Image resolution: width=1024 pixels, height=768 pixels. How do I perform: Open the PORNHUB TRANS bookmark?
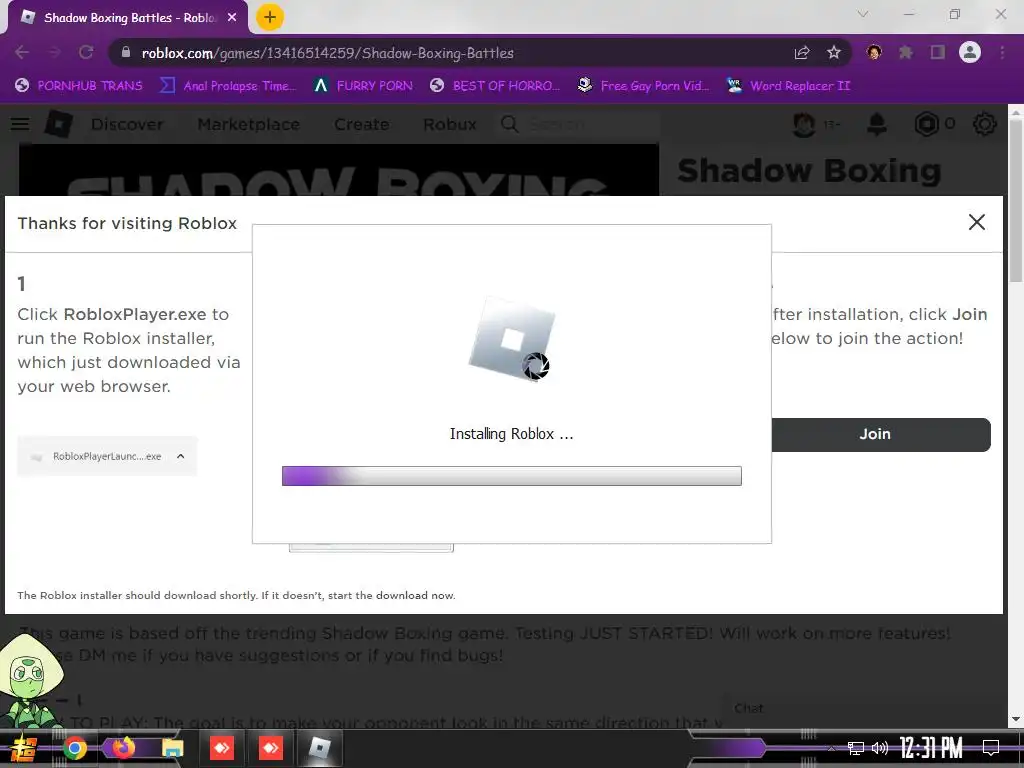tap(79, 86)
